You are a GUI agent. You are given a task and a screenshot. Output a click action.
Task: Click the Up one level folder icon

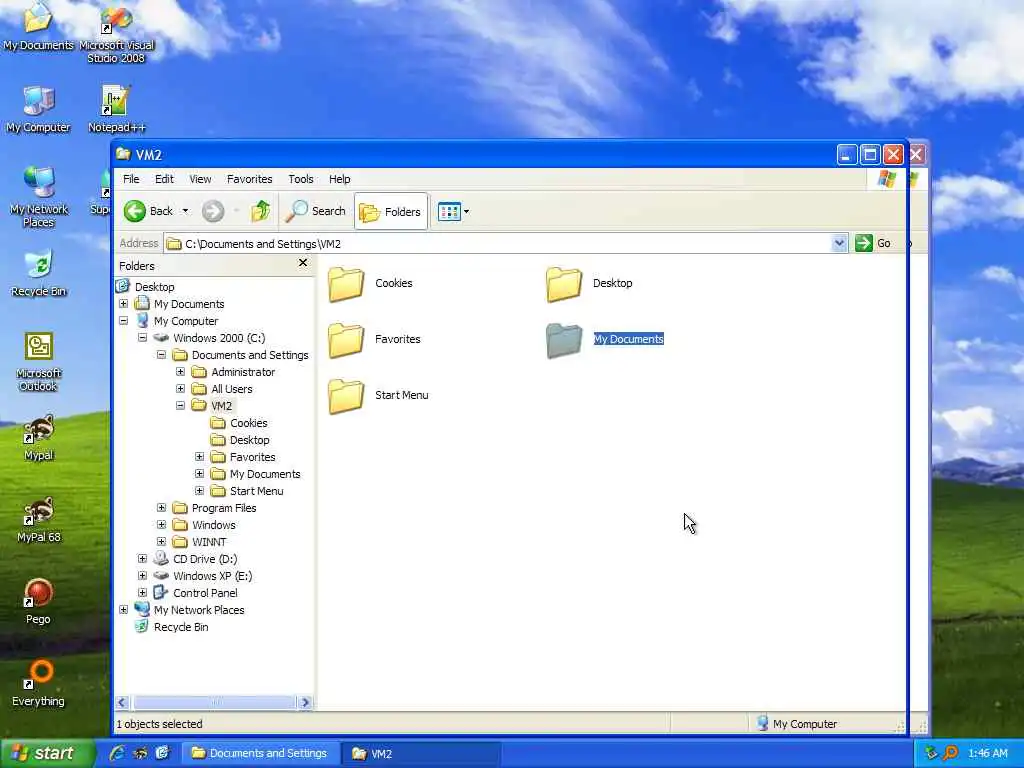pos(261,211)
